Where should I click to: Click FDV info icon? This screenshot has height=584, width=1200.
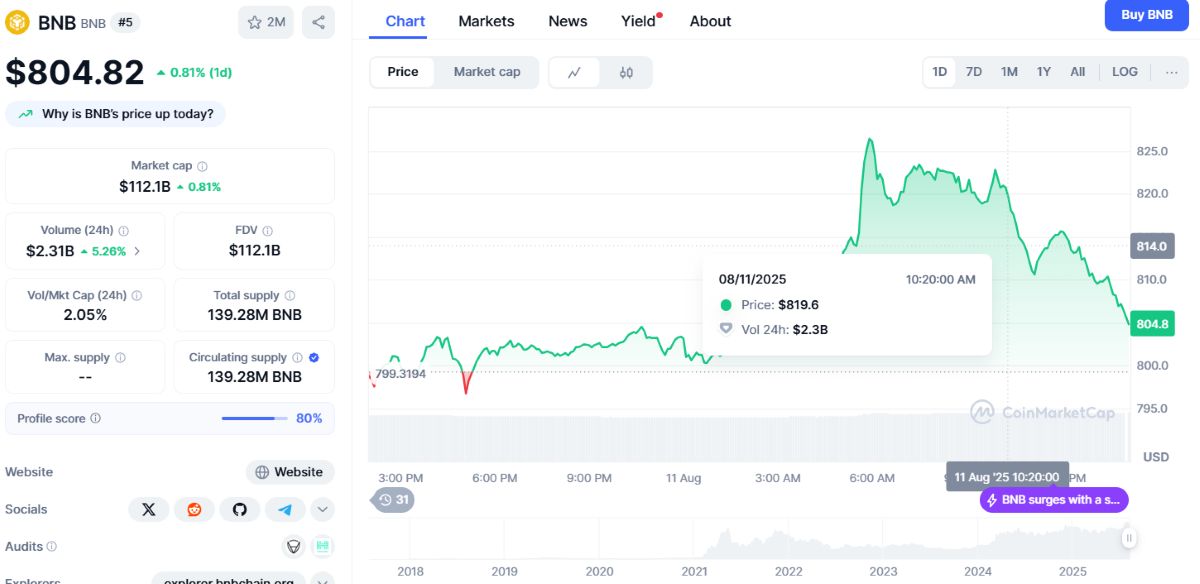coord(268,231)
